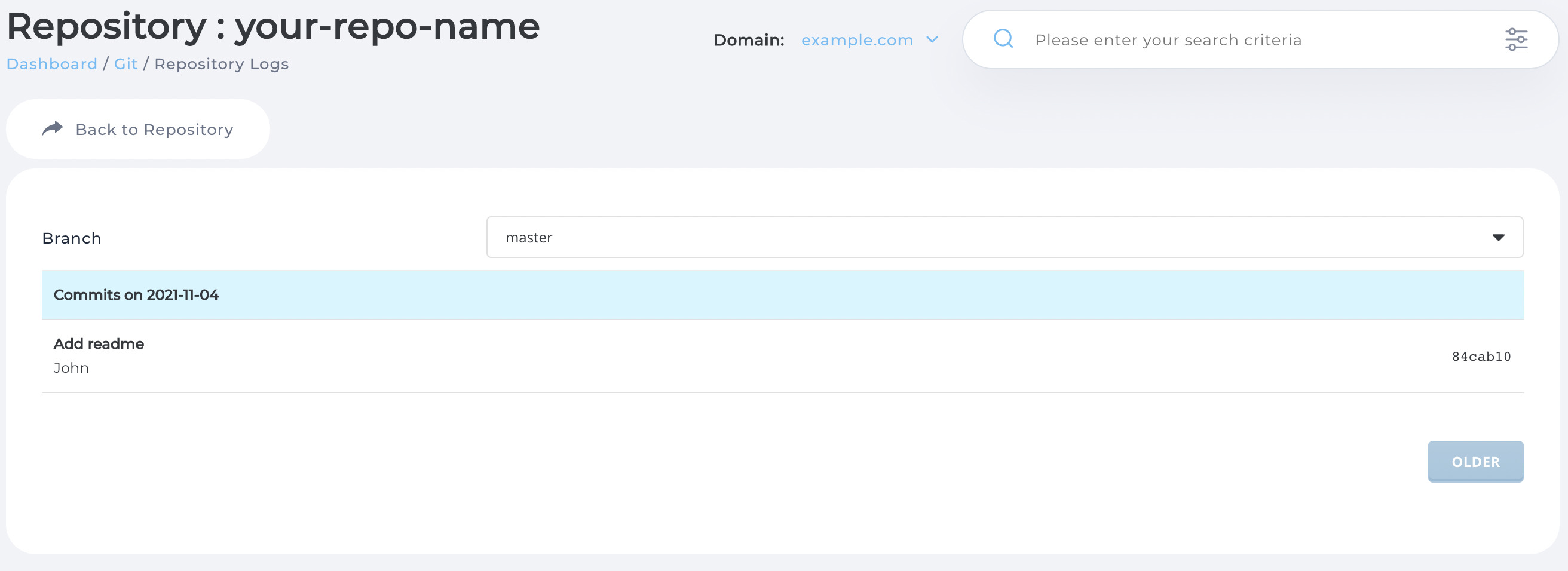Click the chevron next to example.com
The width and height of the screenshot is (1568, 571).
point(932,40)
